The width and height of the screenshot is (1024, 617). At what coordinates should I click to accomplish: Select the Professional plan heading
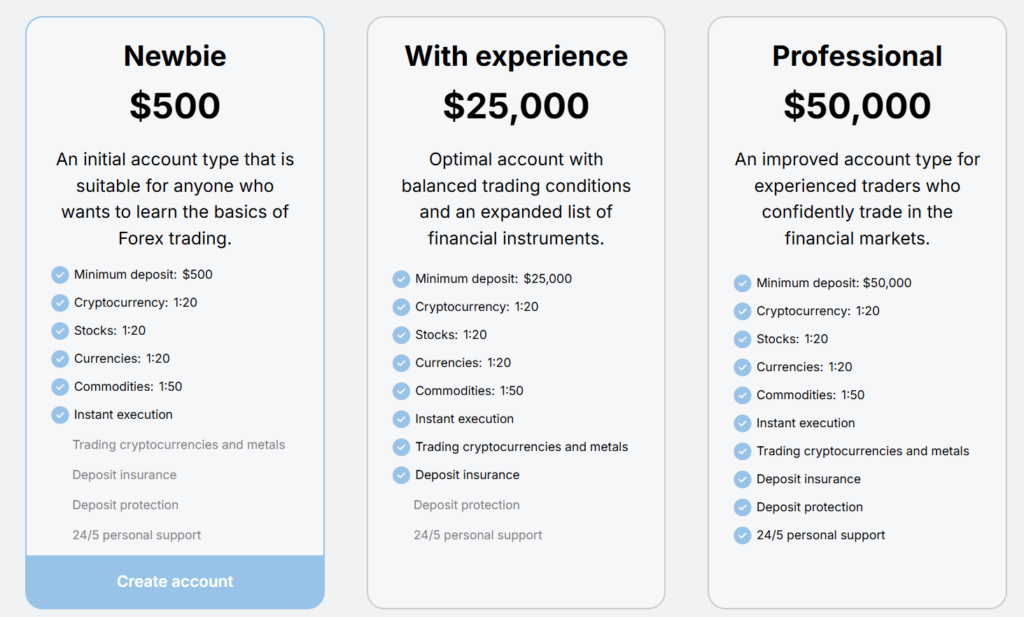(857, 56)
